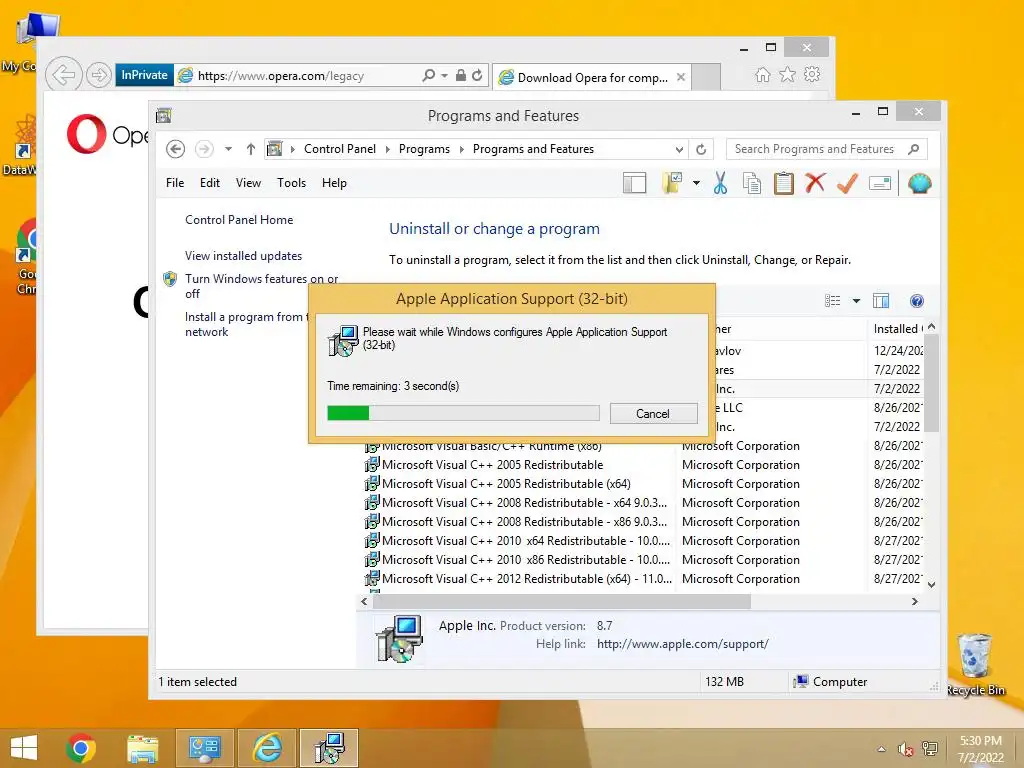
Task: Click the Installed On column header
Action: 897,329
